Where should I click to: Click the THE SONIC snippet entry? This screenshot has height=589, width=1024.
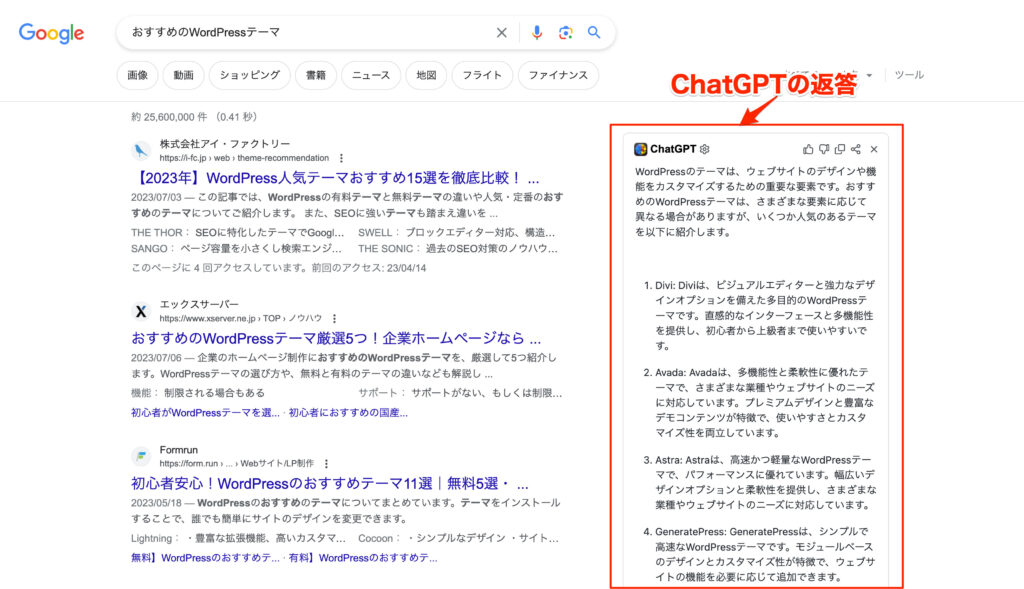coord(458,249)
